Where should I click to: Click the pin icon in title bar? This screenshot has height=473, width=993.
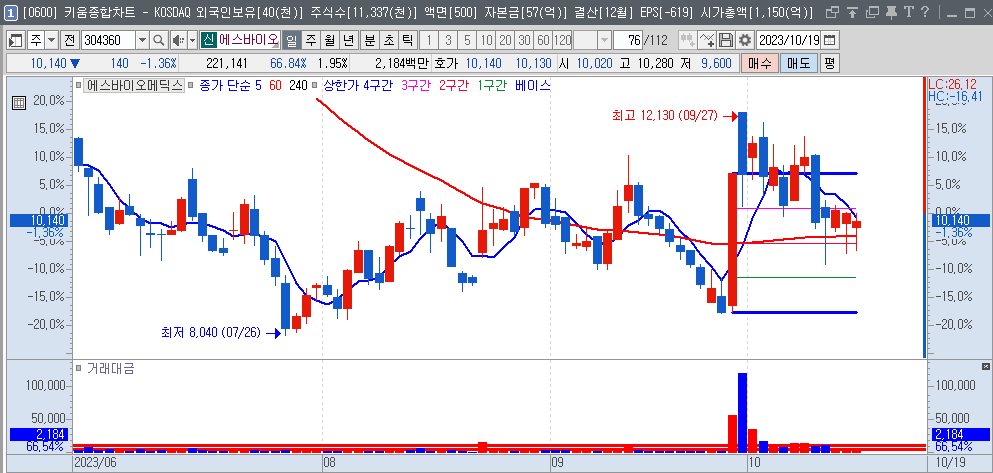coord(891,11)
